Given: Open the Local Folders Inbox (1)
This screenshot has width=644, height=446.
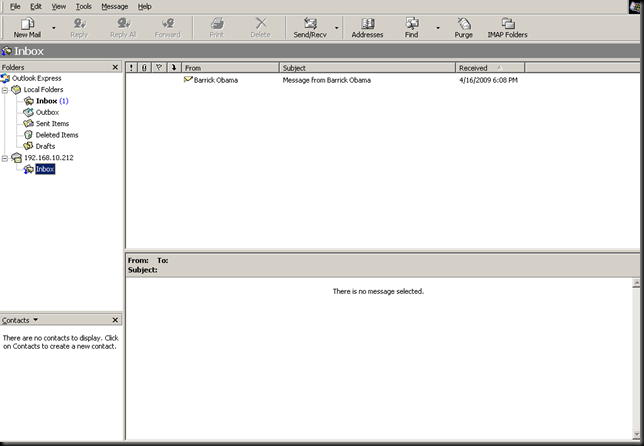Looking at the screenshot, I should 52,101.
